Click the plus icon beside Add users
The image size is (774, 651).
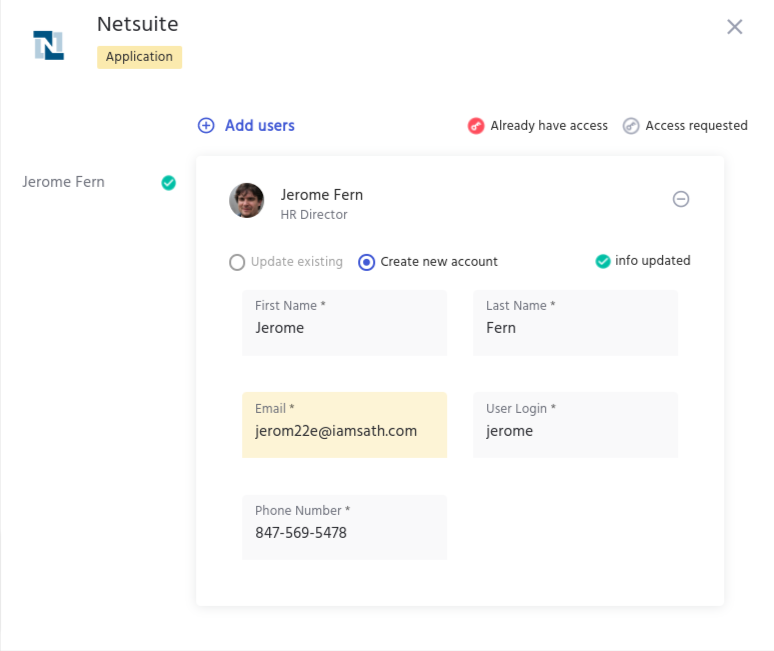206,125
